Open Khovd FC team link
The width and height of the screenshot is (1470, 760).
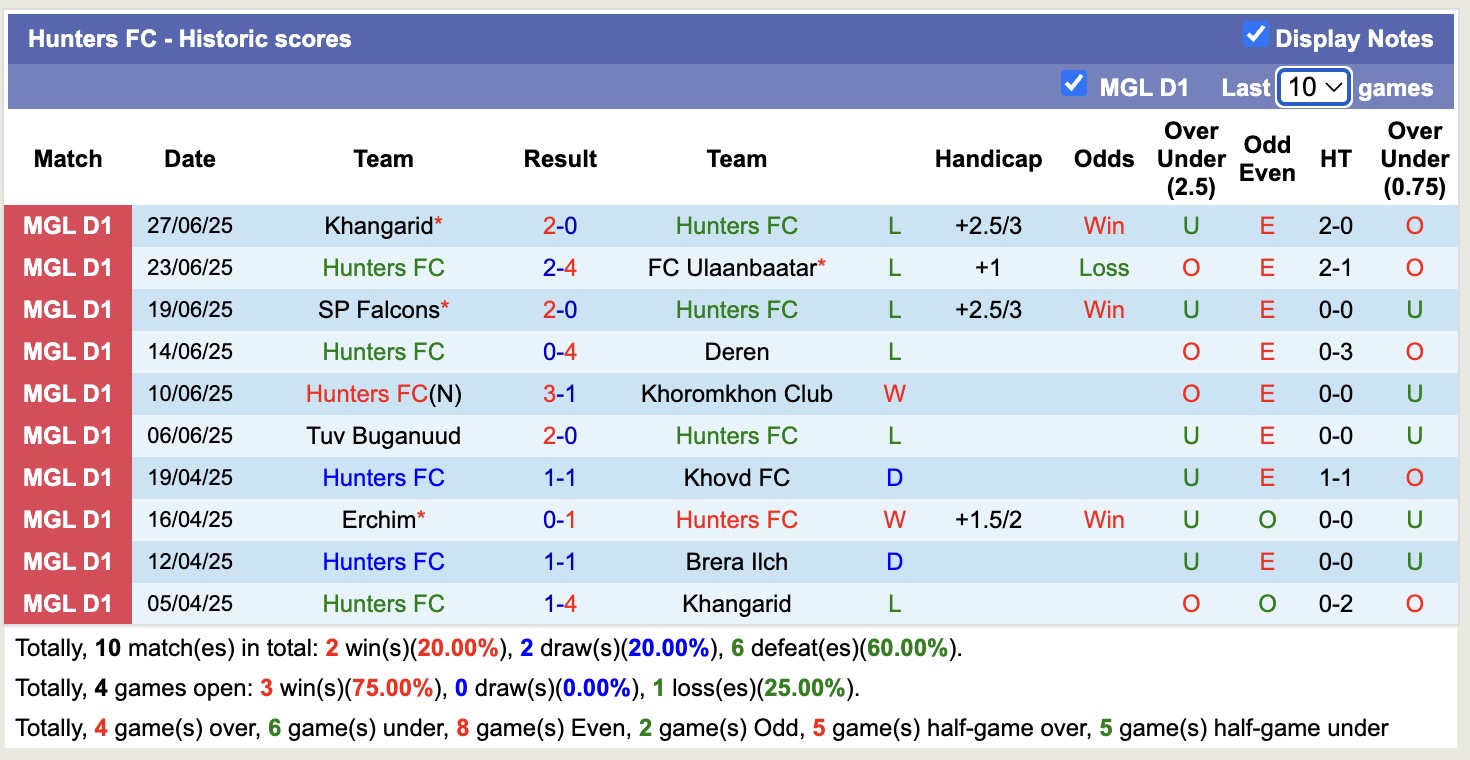737,478
